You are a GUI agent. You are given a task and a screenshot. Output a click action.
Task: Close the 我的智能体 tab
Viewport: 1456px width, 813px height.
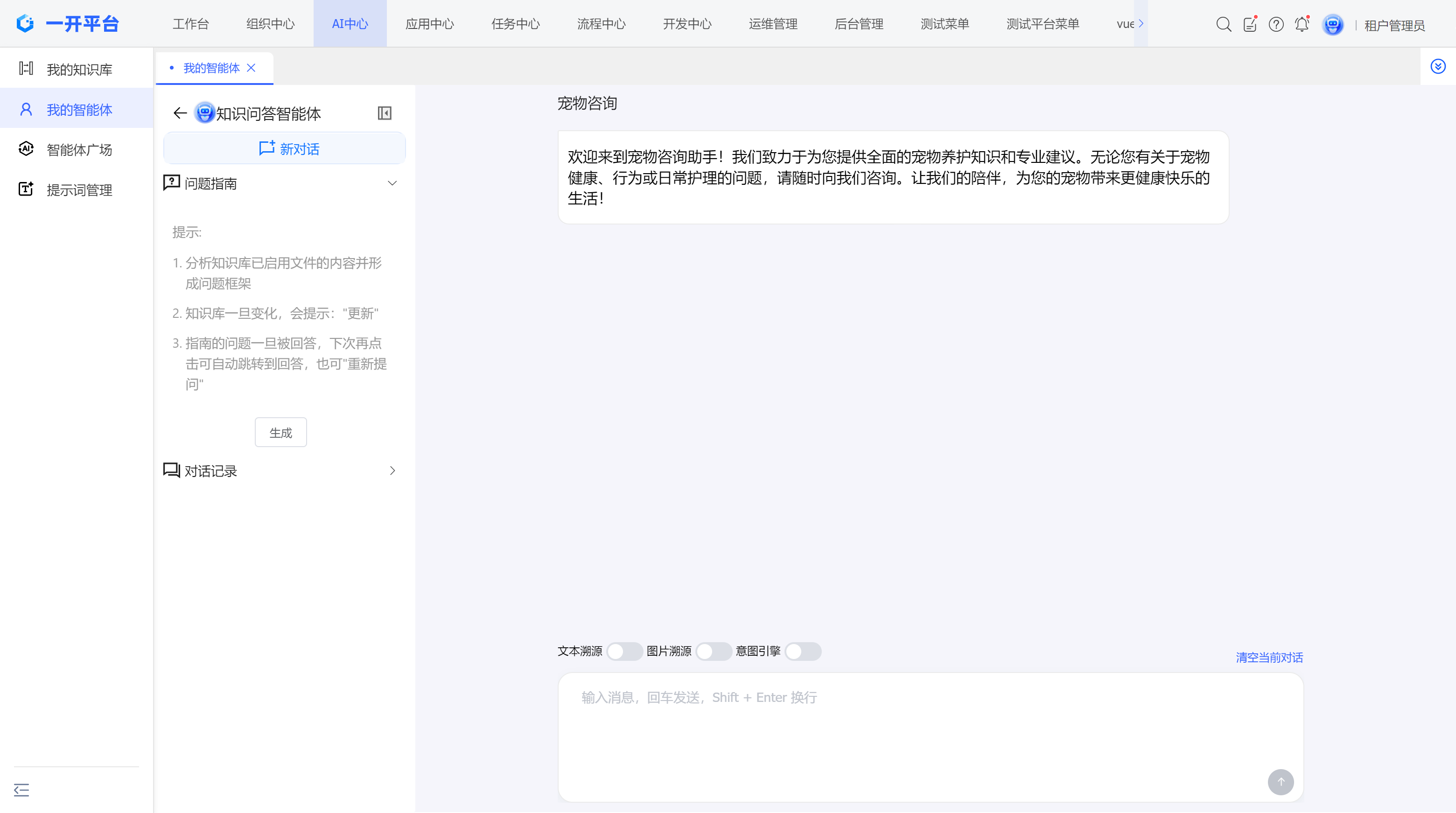tap(252, 68)
